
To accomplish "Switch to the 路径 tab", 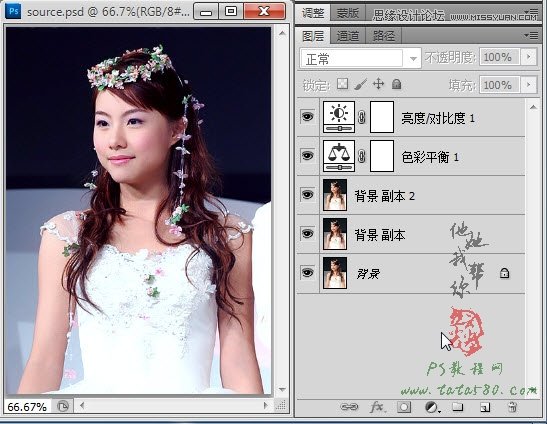I will pos(384,36).
